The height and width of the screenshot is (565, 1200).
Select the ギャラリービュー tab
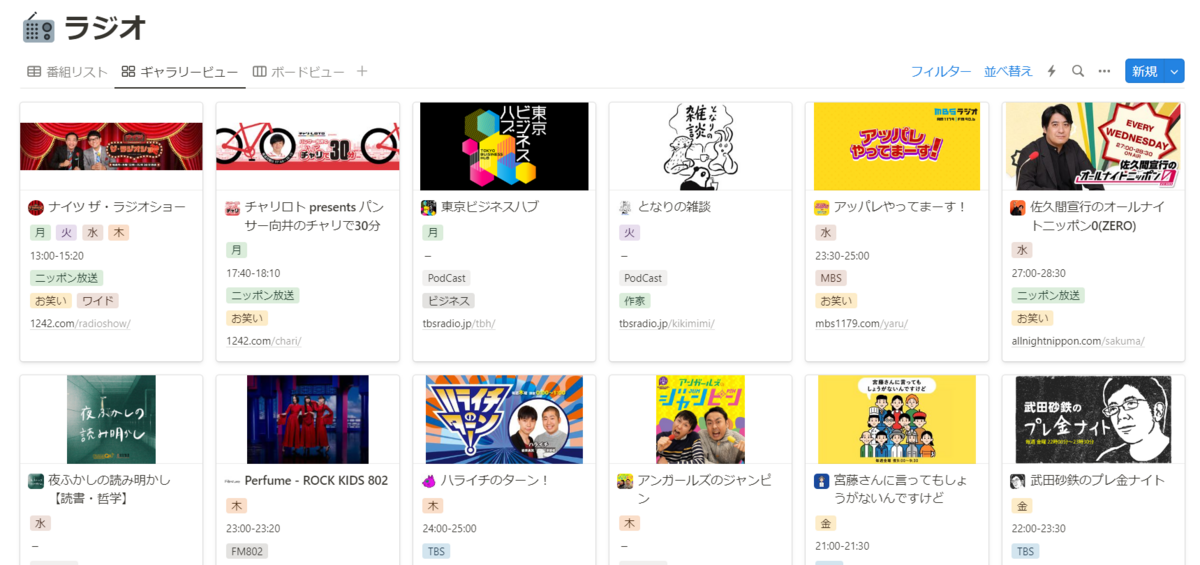[x=180, y=71]
